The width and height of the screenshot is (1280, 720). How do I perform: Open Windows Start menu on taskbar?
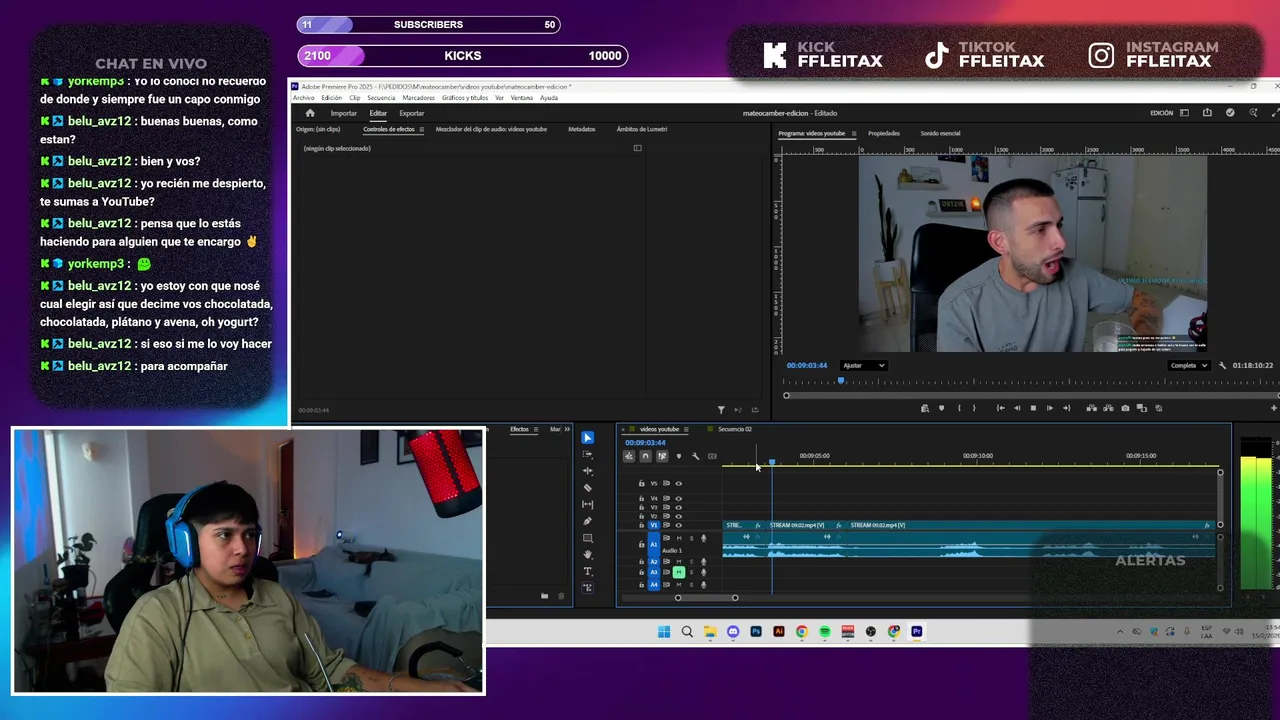(664, 632)
